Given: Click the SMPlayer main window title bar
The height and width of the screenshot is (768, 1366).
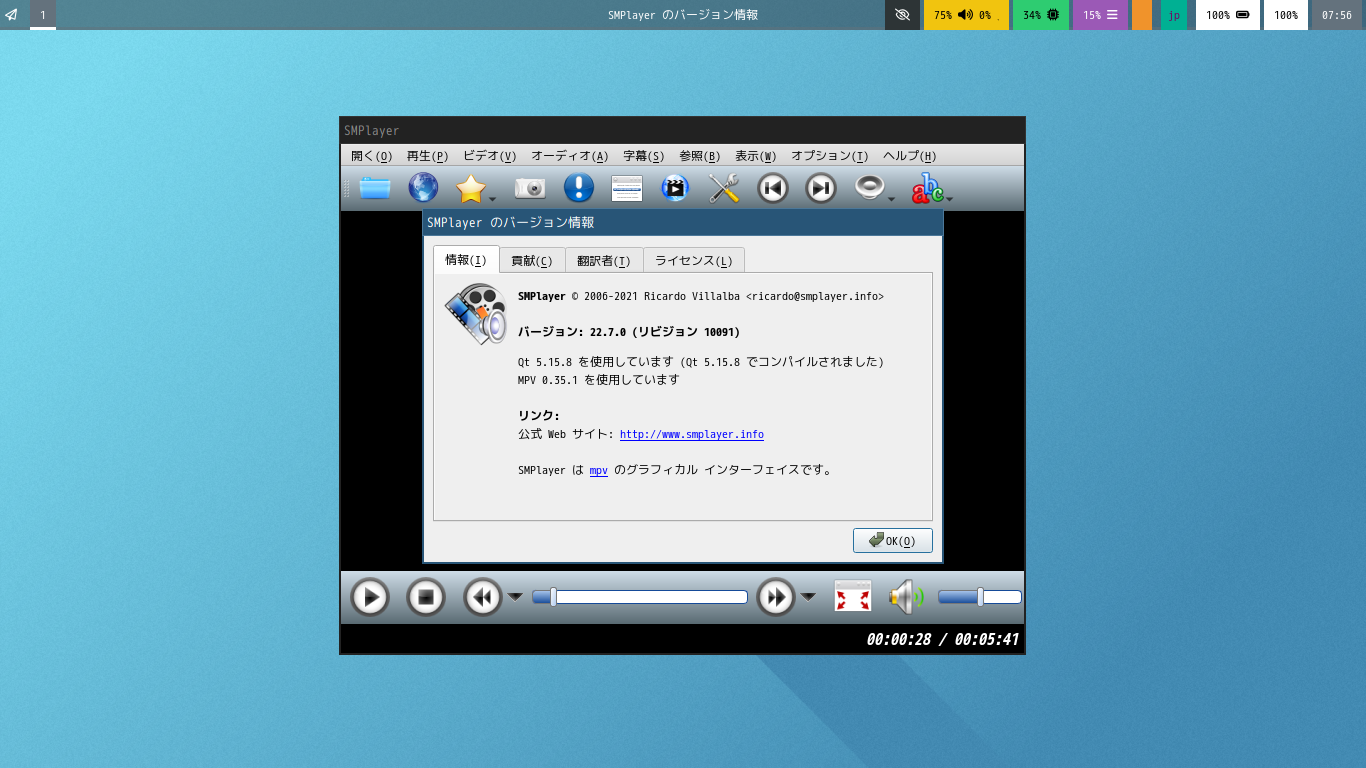Looking at the screenshot, I should click(682, 130).
